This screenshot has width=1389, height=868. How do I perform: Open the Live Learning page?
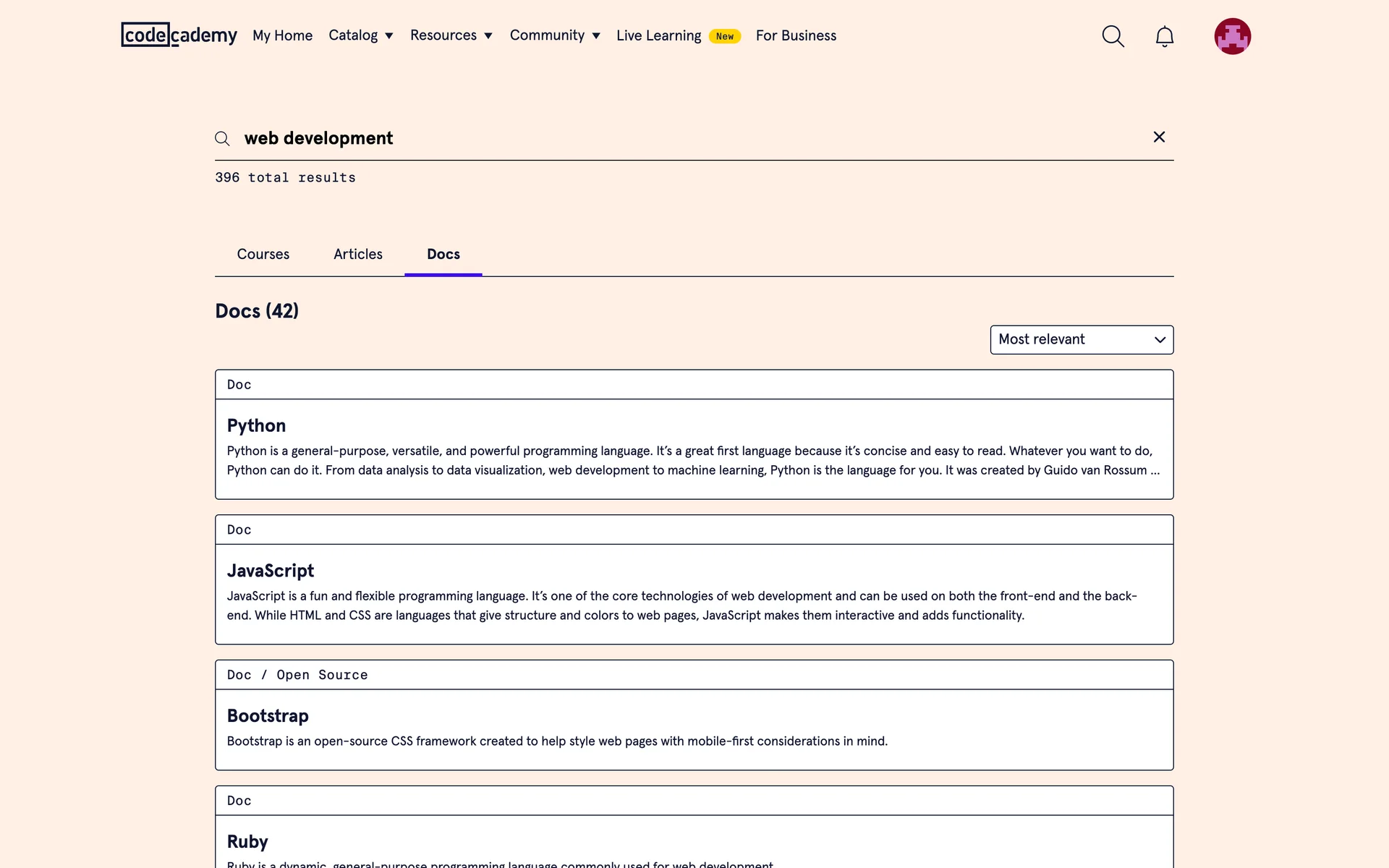[x=658, y=35]
